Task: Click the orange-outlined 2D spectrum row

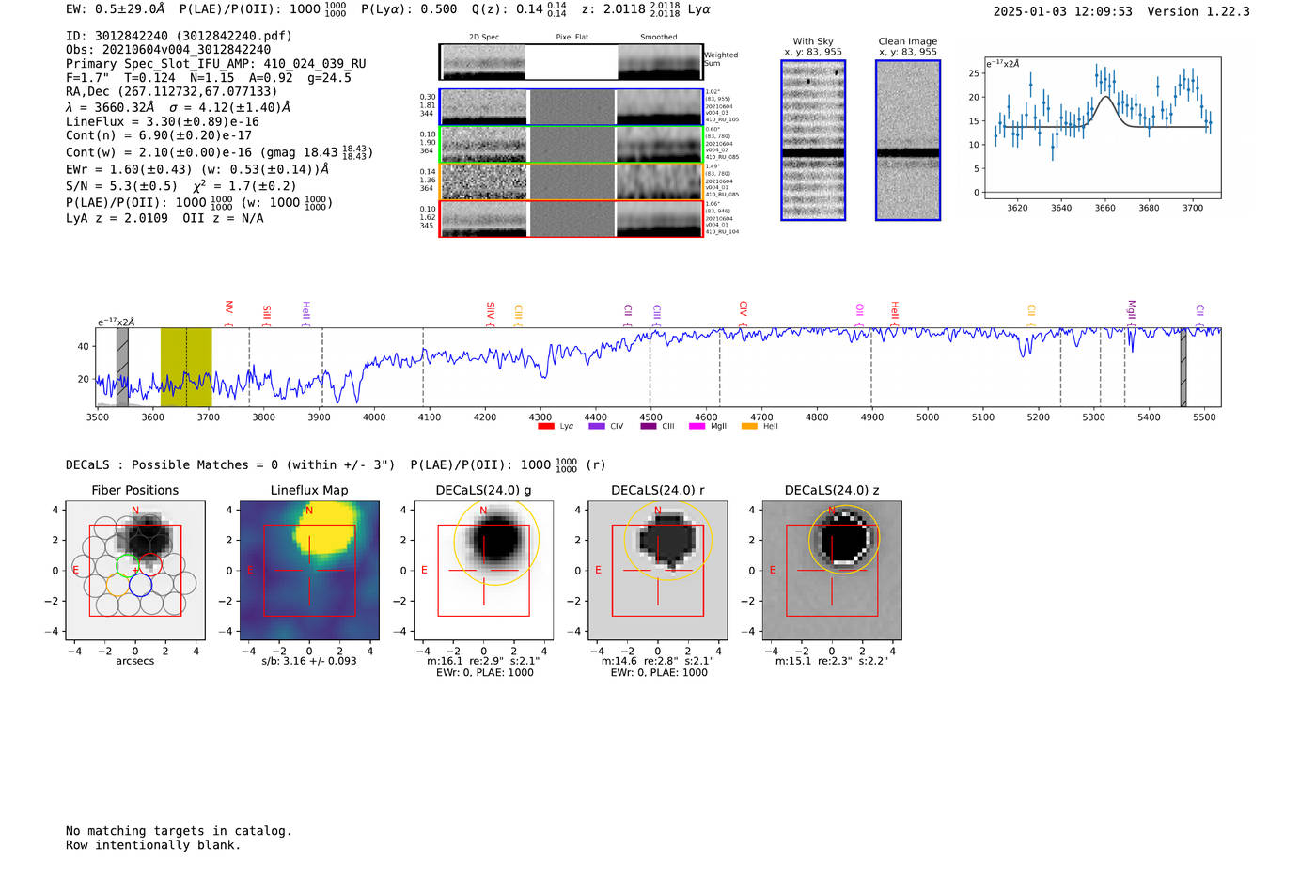Action: 572,181
